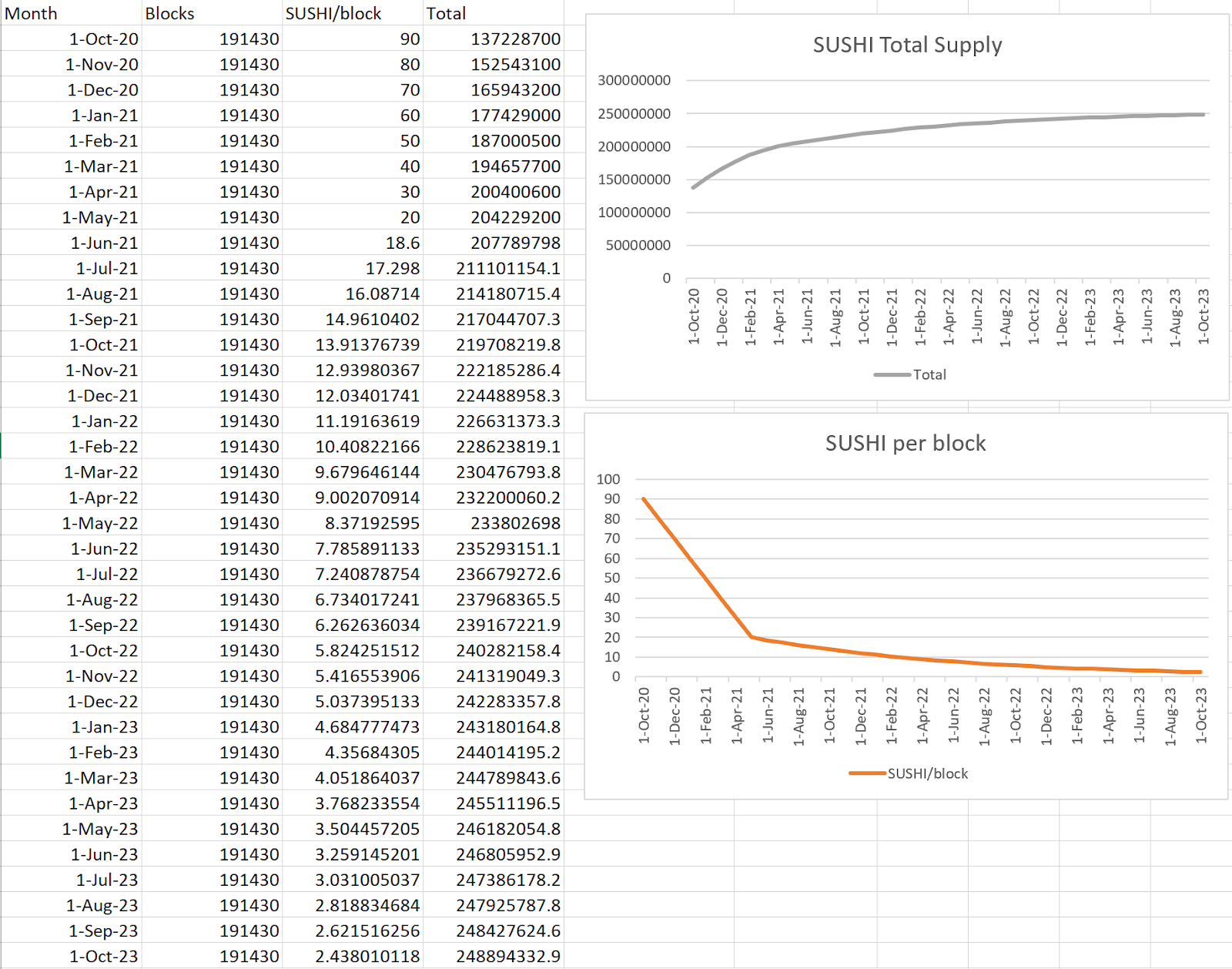This screenshot has height=969, width=1232.
Task: Select the Blocks column header cell
Action: point(212,13)
